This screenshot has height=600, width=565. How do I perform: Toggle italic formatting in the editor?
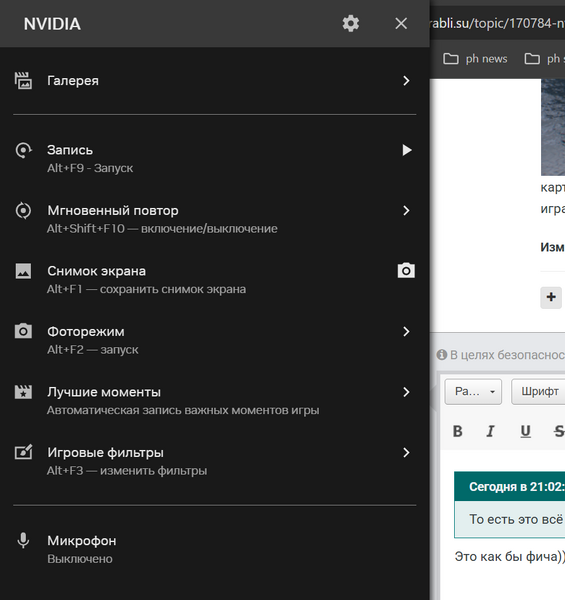click(490, 431)
